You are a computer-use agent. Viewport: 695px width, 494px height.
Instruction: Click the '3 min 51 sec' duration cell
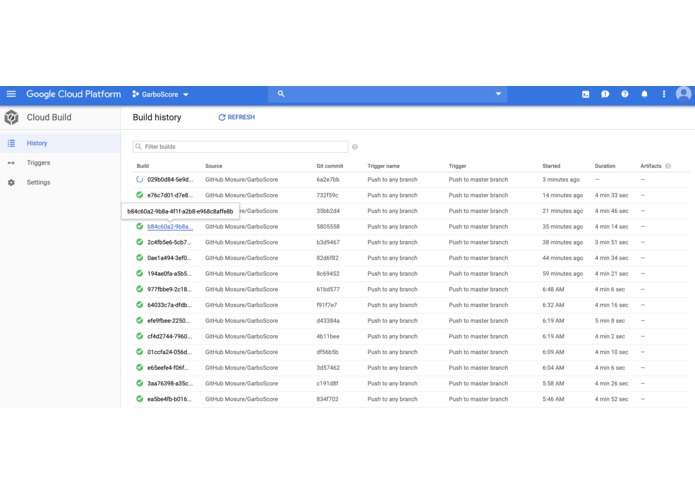(x=611, y=242)
